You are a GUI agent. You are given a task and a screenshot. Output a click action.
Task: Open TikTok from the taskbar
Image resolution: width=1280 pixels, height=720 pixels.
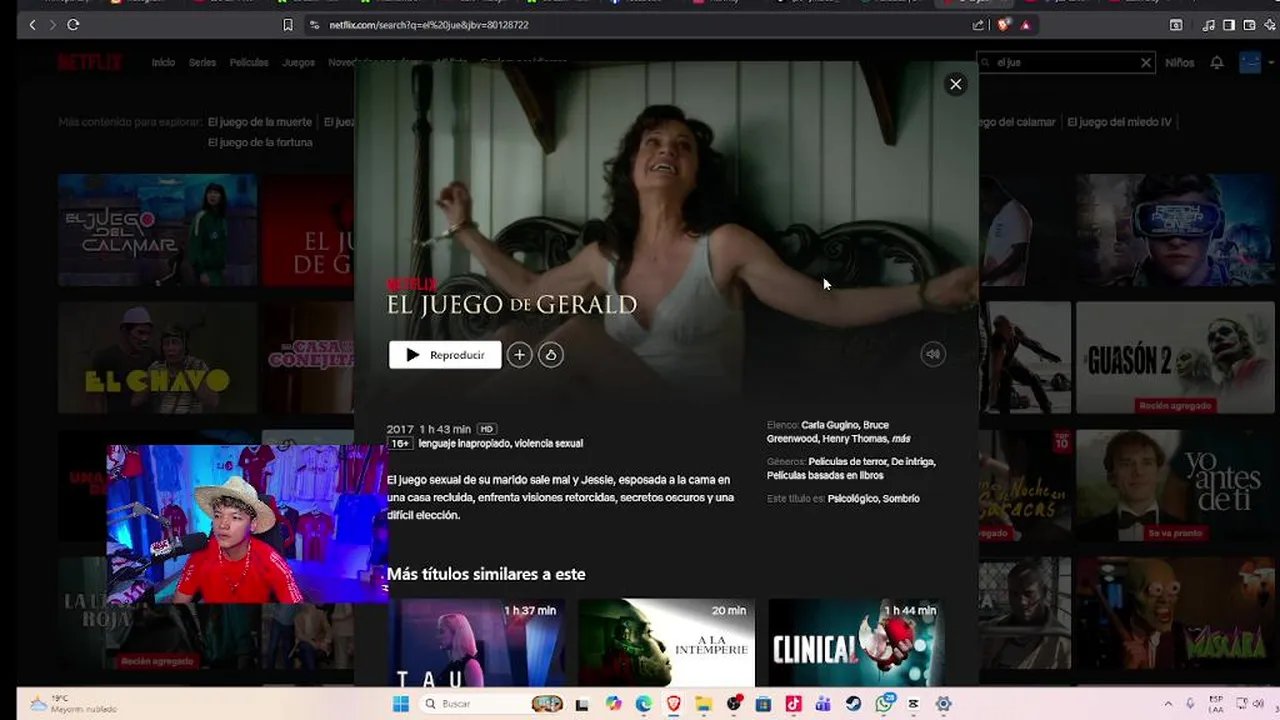click(x=793, y=704)
